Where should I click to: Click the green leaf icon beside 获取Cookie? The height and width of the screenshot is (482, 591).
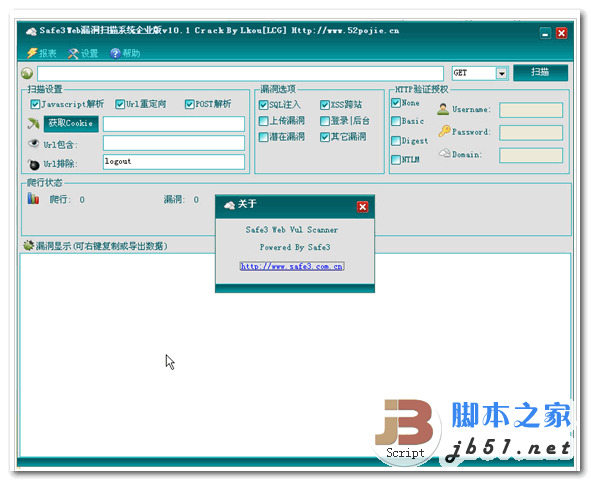pyautogui.click(x=34, y=123)
